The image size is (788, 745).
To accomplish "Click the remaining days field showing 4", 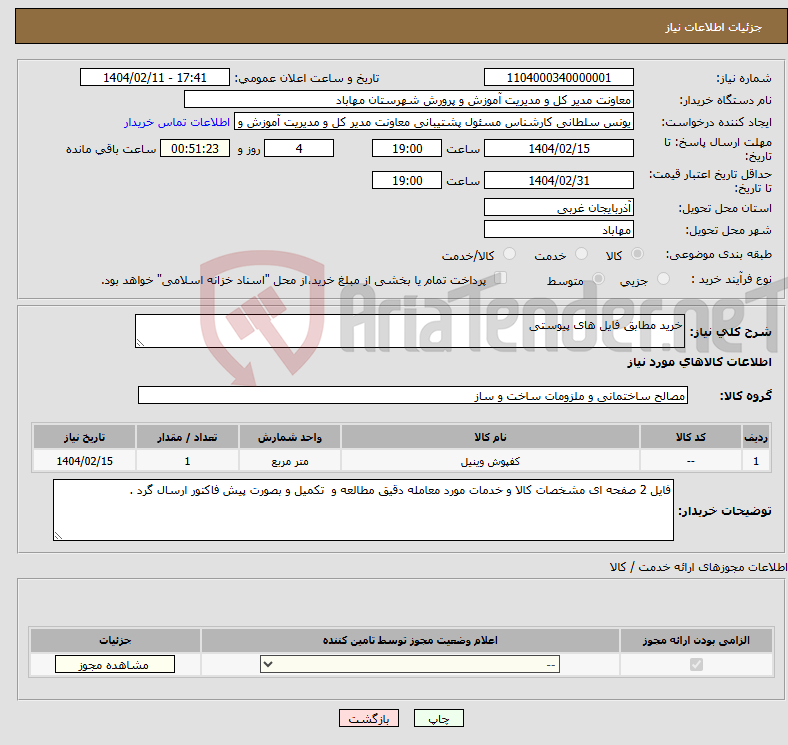I will (299, 148).
